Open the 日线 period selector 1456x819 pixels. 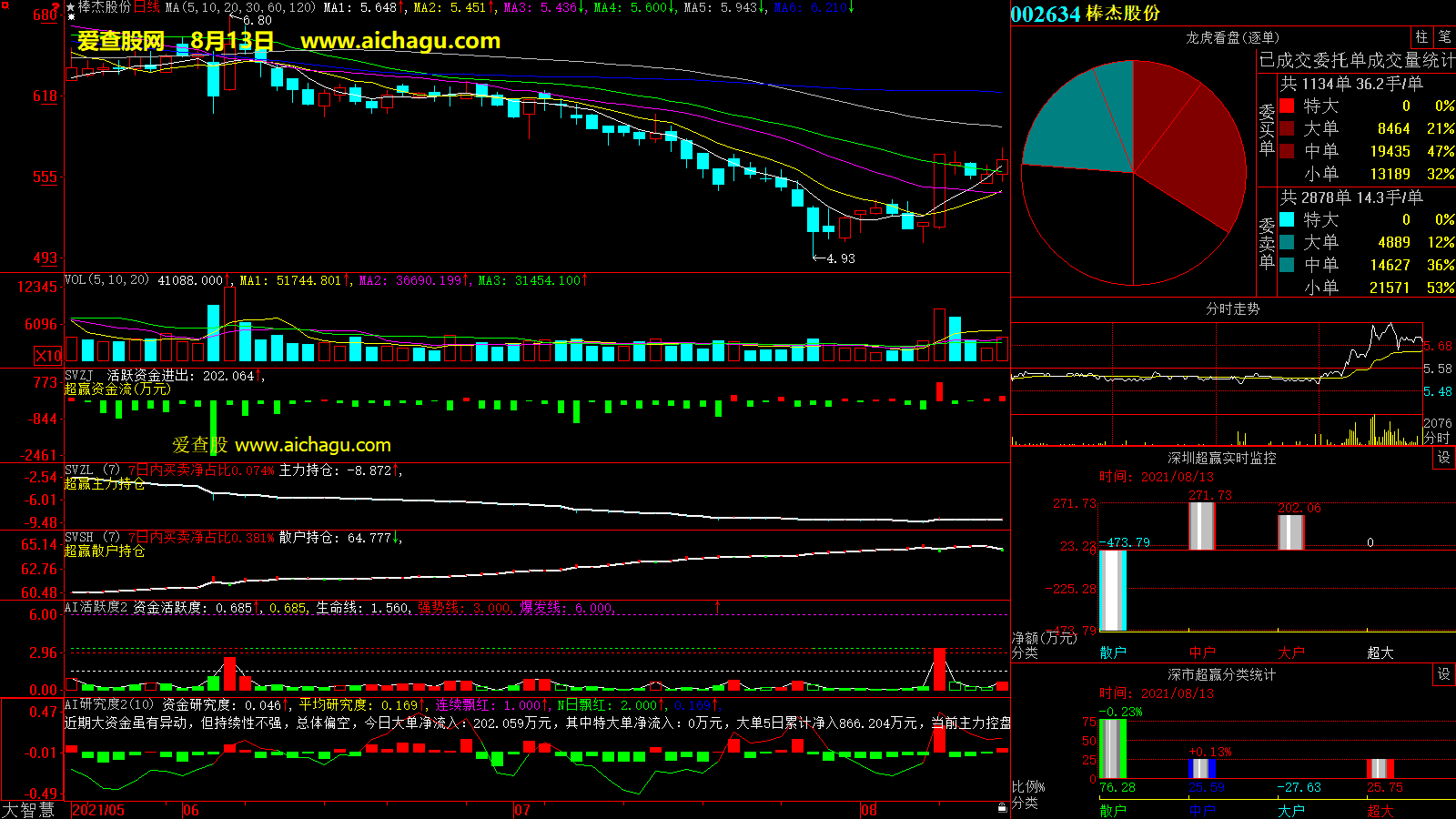coord(147,7)
